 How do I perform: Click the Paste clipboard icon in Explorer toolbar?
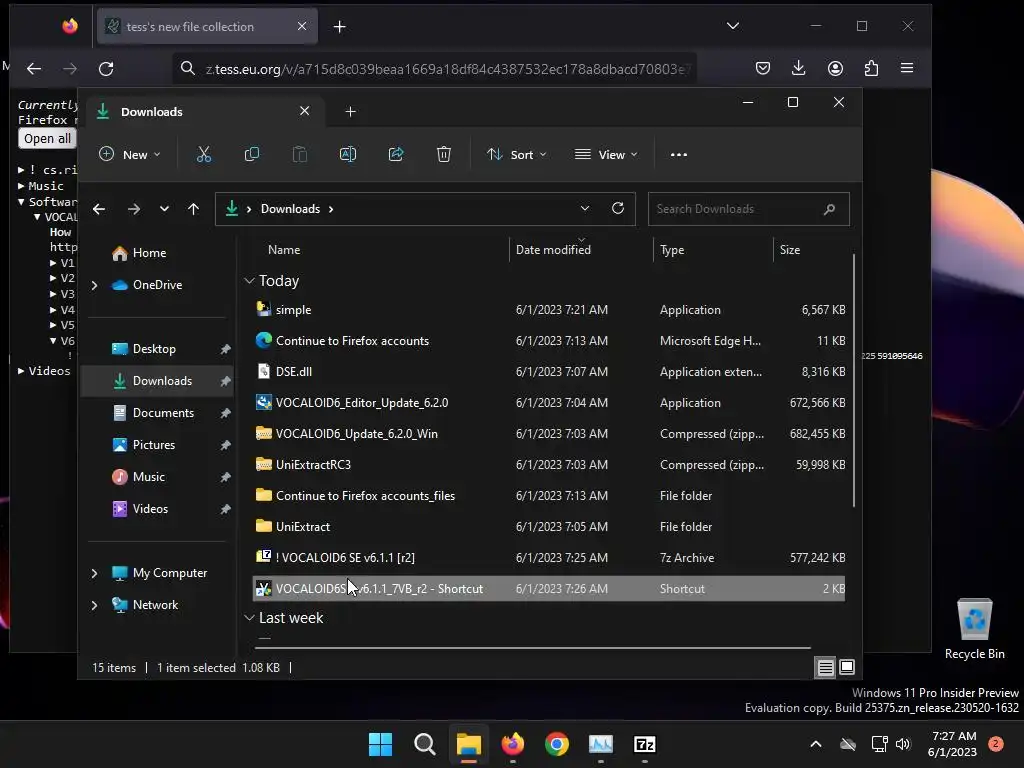click(300, 154)
